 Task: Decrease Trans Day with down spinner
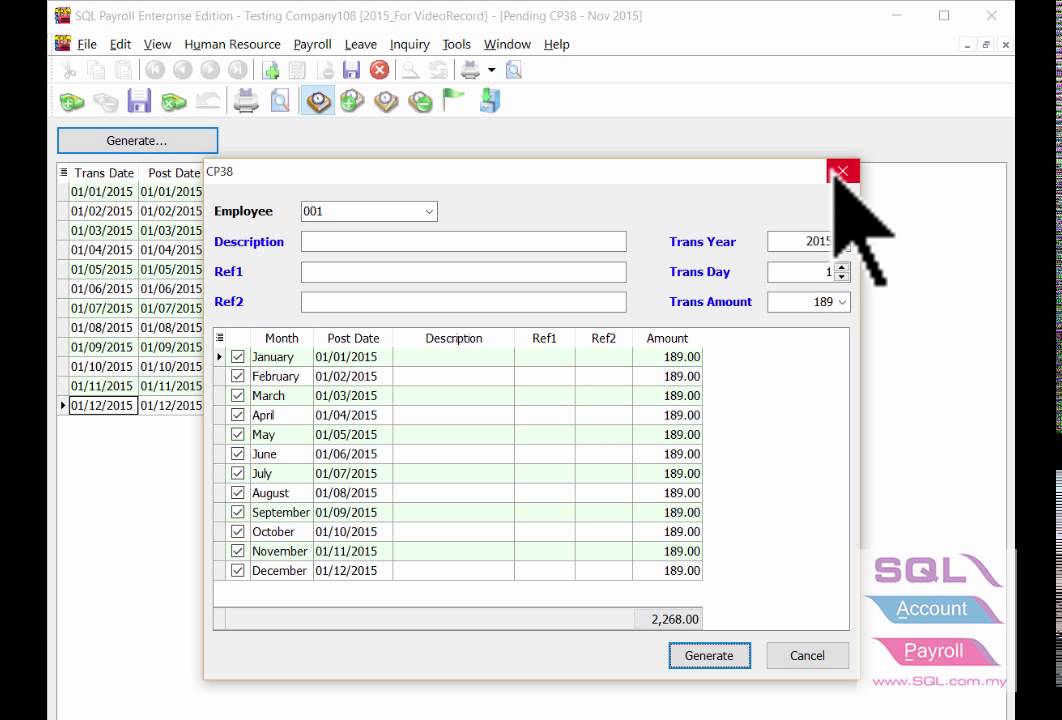(x=842, y=276)
